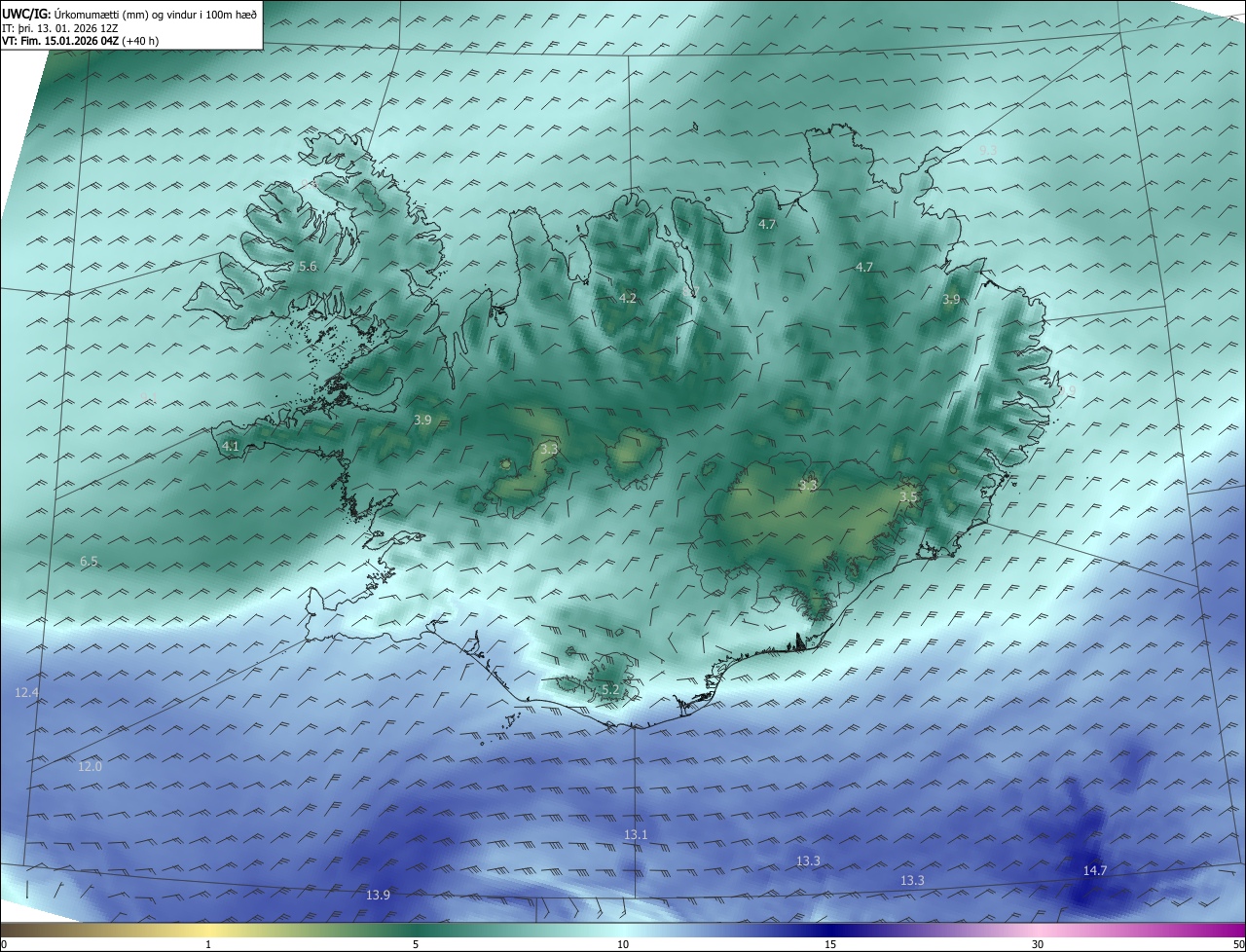The height and width of the screenshot is (952, 1246).
Task: Click the 1 tick label on the color scale
Action: click(208, 944)
